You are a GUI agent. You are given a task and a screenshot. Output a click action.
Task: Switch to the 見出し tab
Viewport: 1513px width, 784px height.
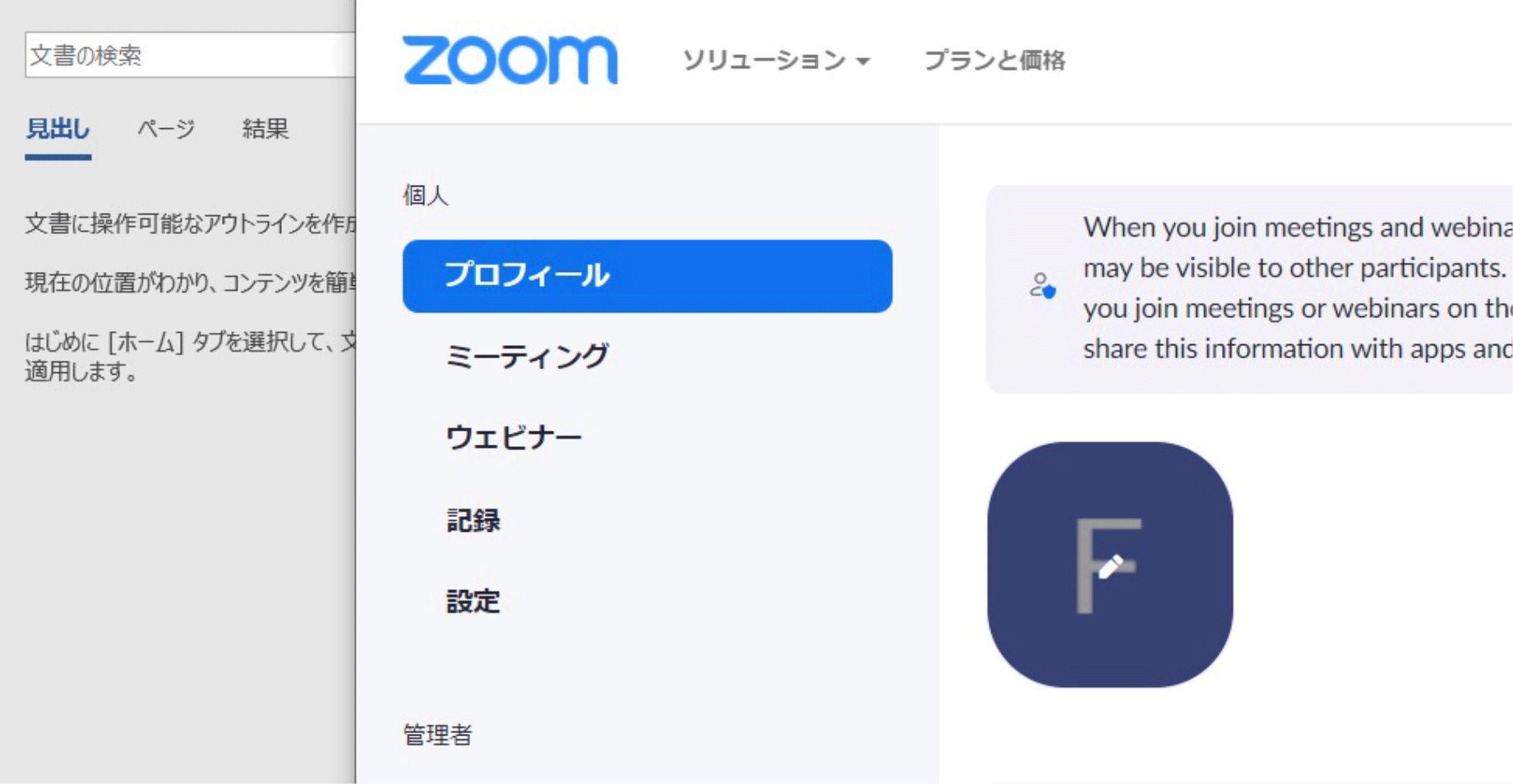click(x=58, y=129)
